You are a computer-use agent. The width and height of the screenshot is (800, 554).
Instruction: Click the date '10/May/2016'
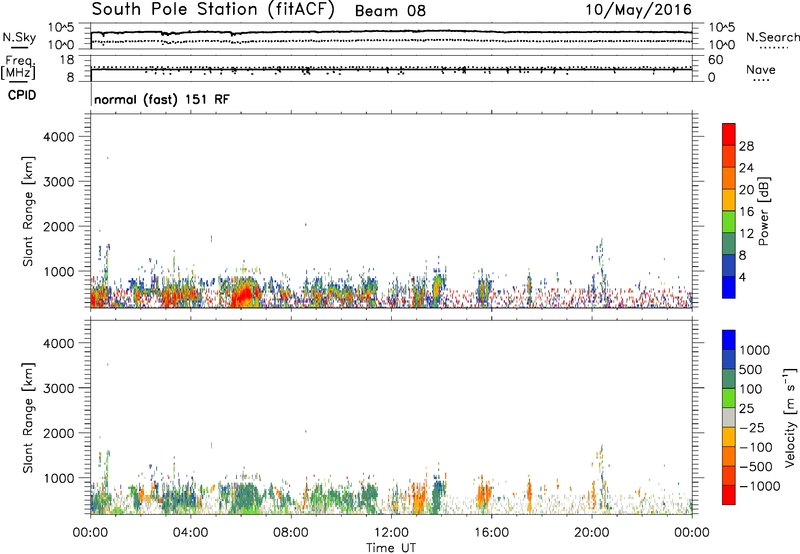click(638, 9)
